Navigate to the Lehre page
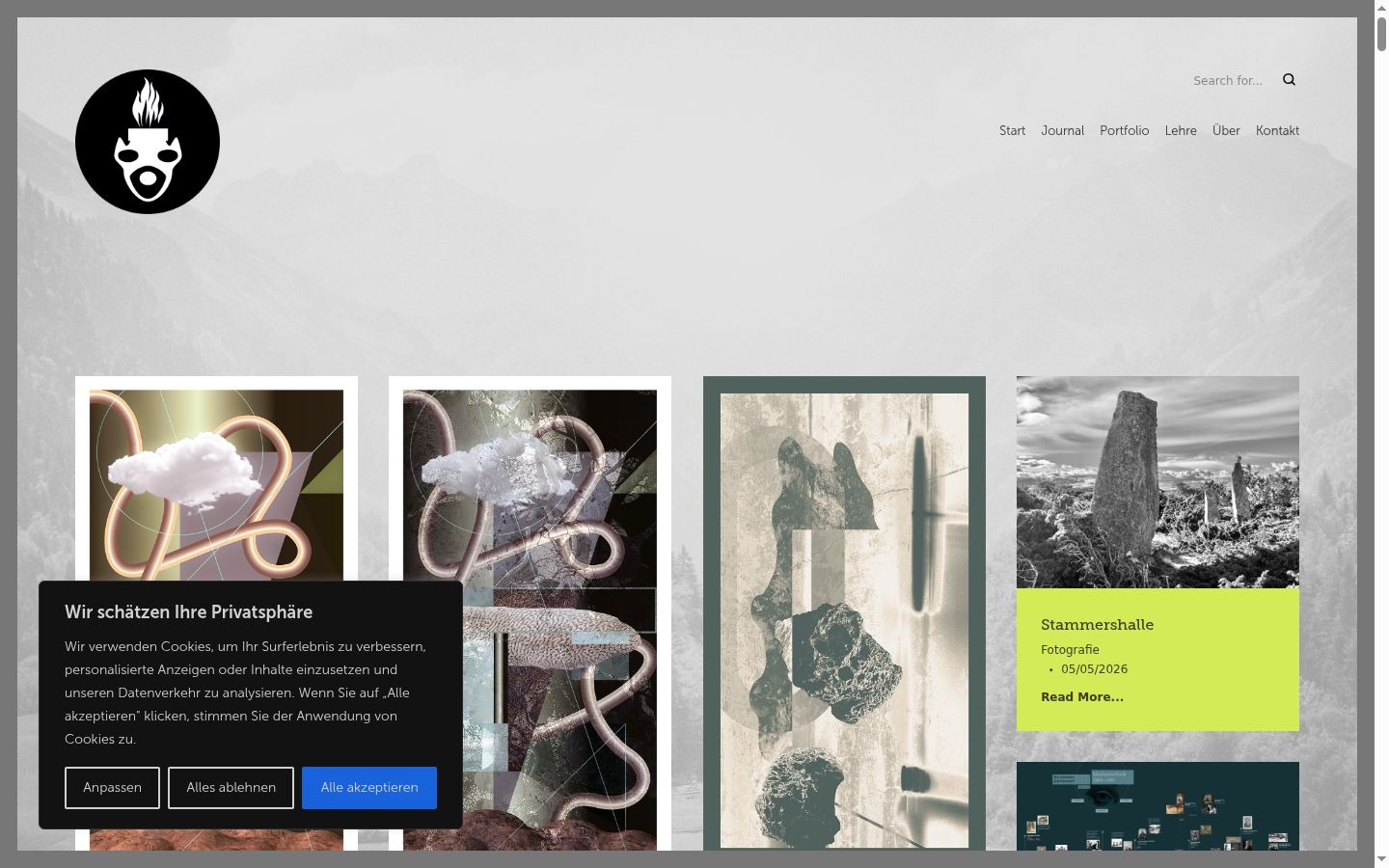 click(1181, 131)
